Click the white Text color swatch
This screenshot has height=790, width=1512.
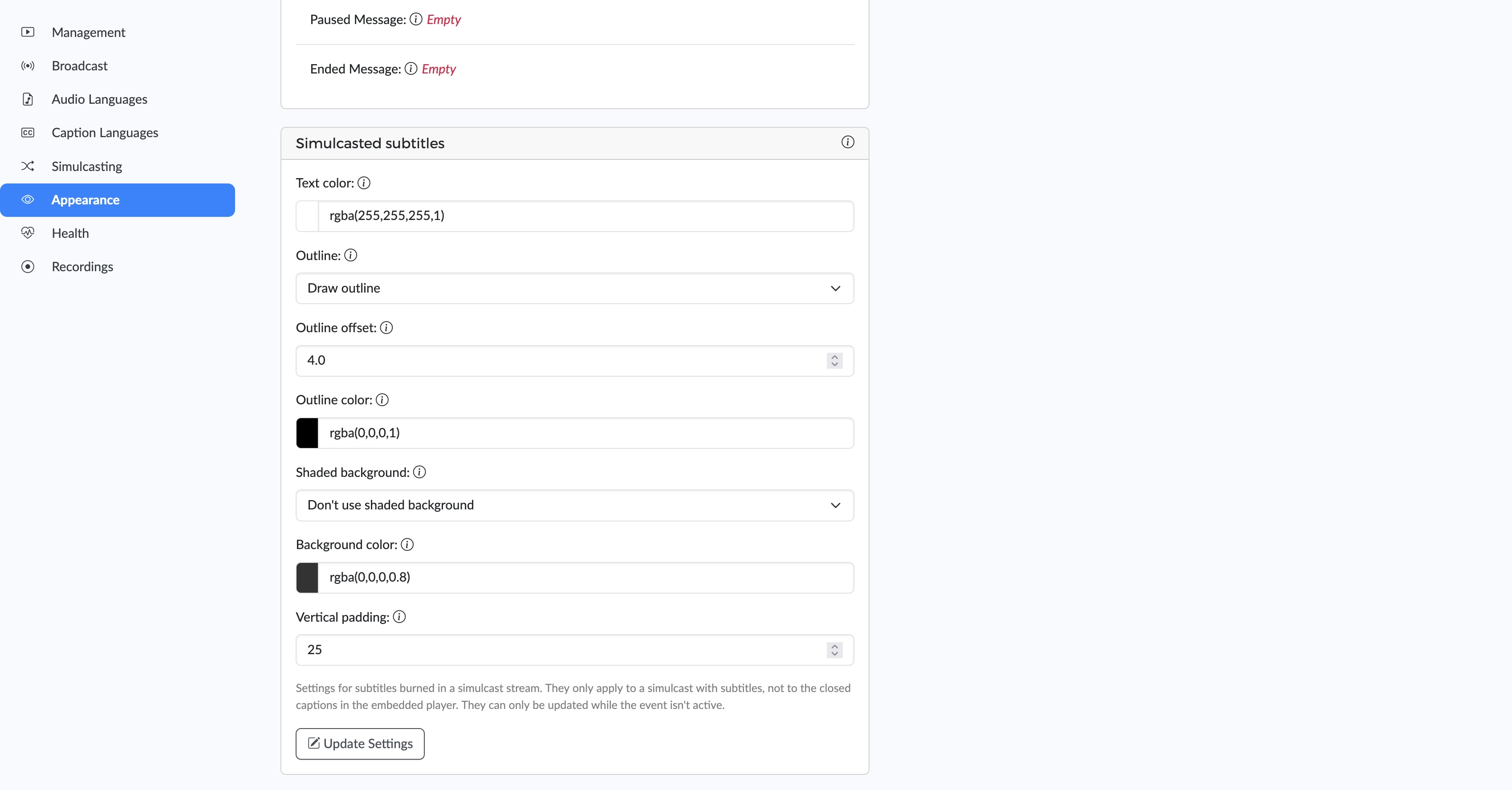pyautogui.click(x=307, y=216)
